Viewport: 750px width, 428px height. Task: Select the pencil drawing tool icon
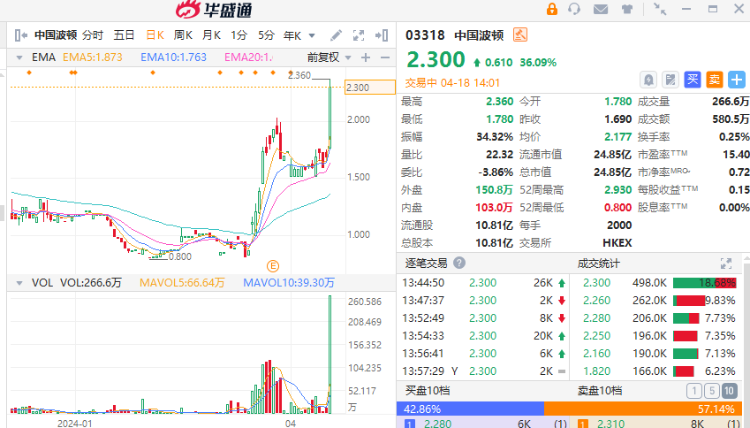point(336,35)
